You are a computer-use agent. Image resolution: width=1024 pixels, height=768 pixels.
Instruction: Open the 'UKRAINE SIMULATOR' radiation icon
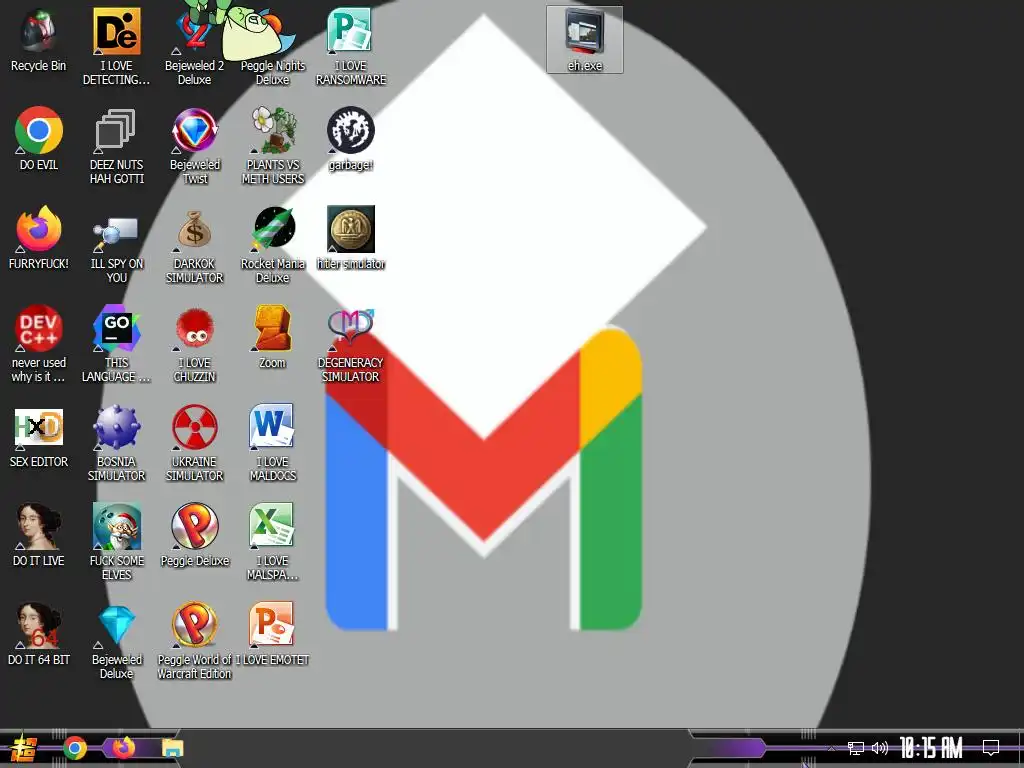click(194, 443)
